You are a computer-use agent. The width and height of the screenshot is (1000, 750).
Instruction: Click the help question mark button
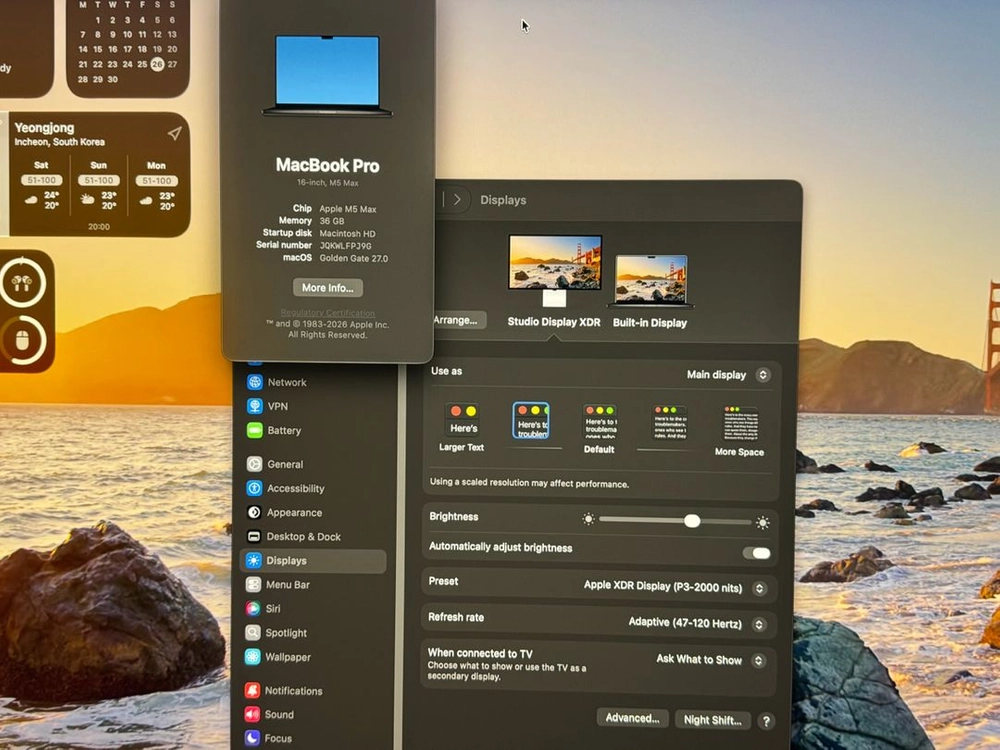(x=766, y=721)
